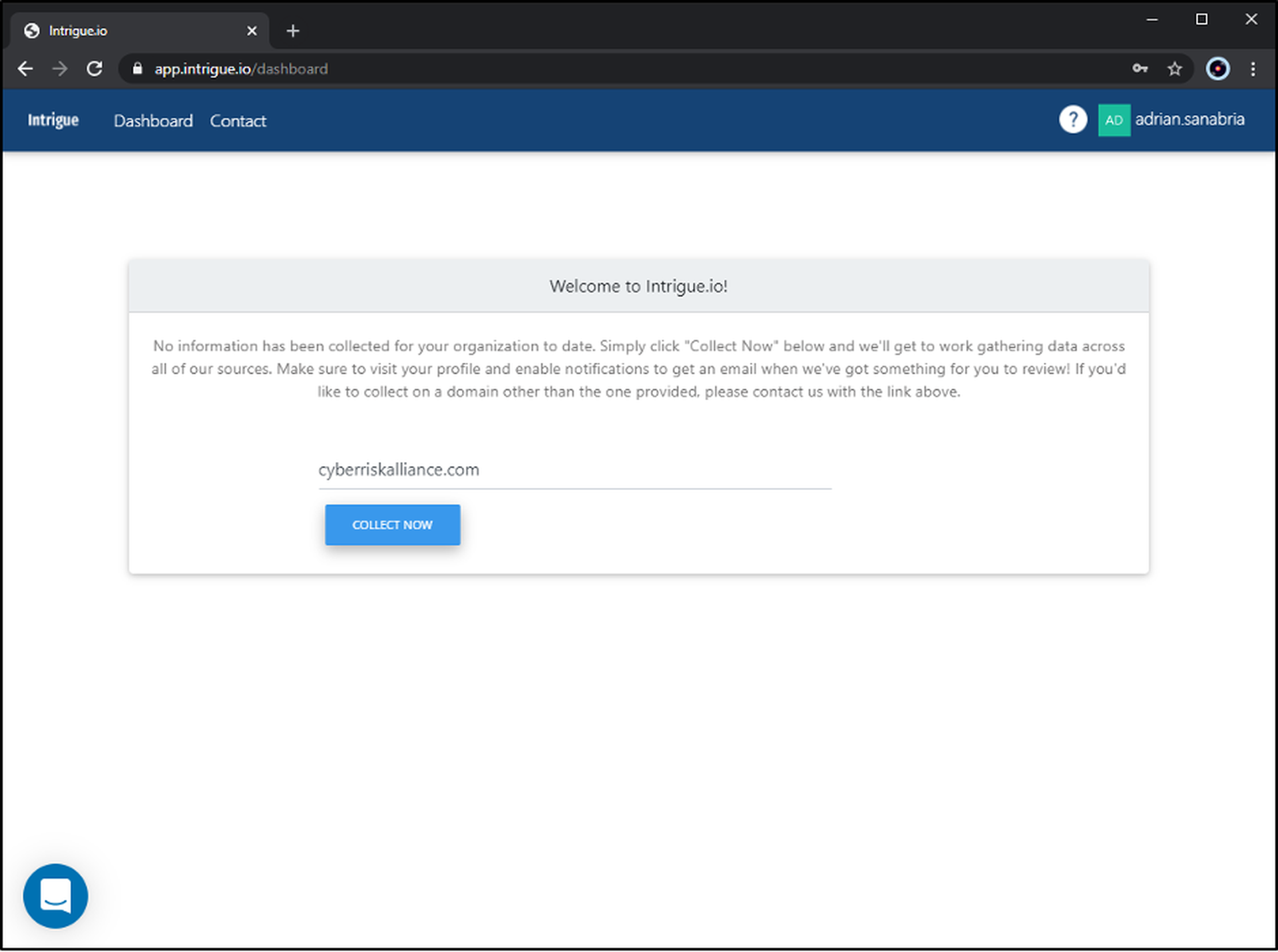Image resolution: width=1278 pixels, height=952 pixels.
Task: Go to the Dashboard menu item
Action: click(x=153, y=120)
